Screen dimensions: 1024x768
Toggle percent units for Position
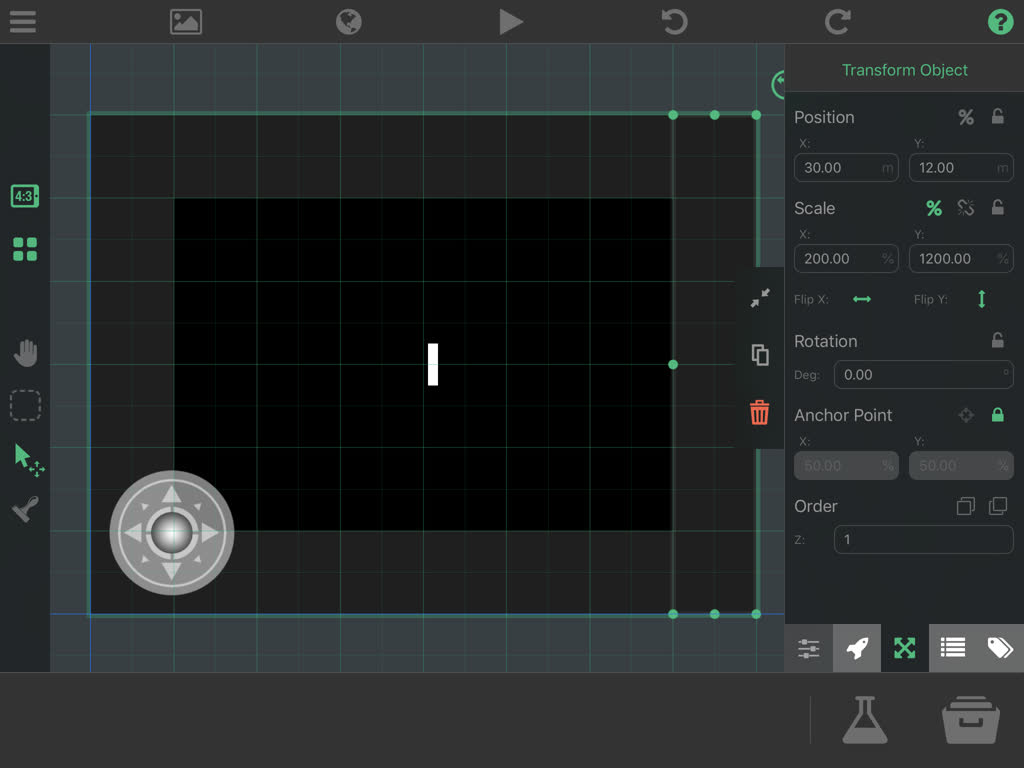[966, 117]
